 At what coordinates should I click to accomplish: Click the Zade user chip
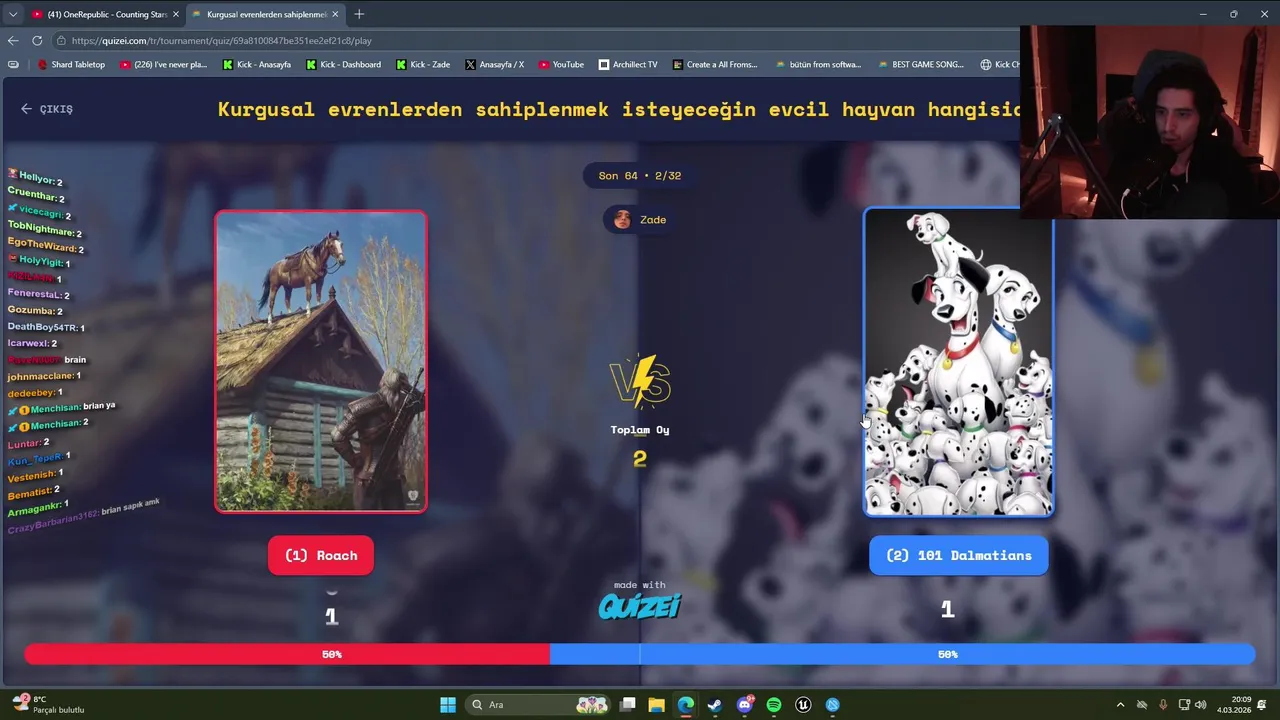(640, 220)
